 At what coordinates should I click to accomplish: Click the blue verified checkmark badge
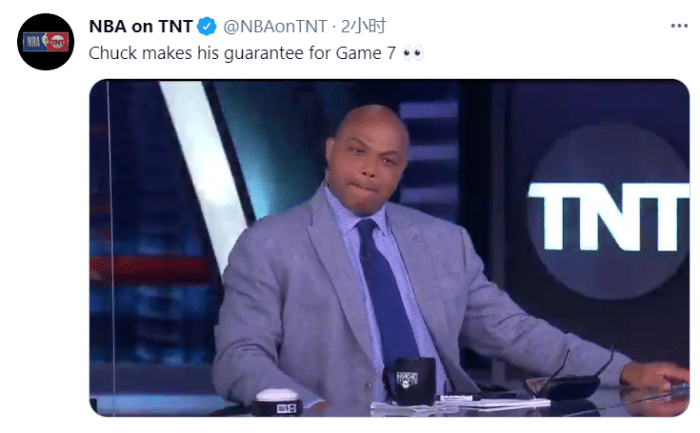click(x=207, y=26)
